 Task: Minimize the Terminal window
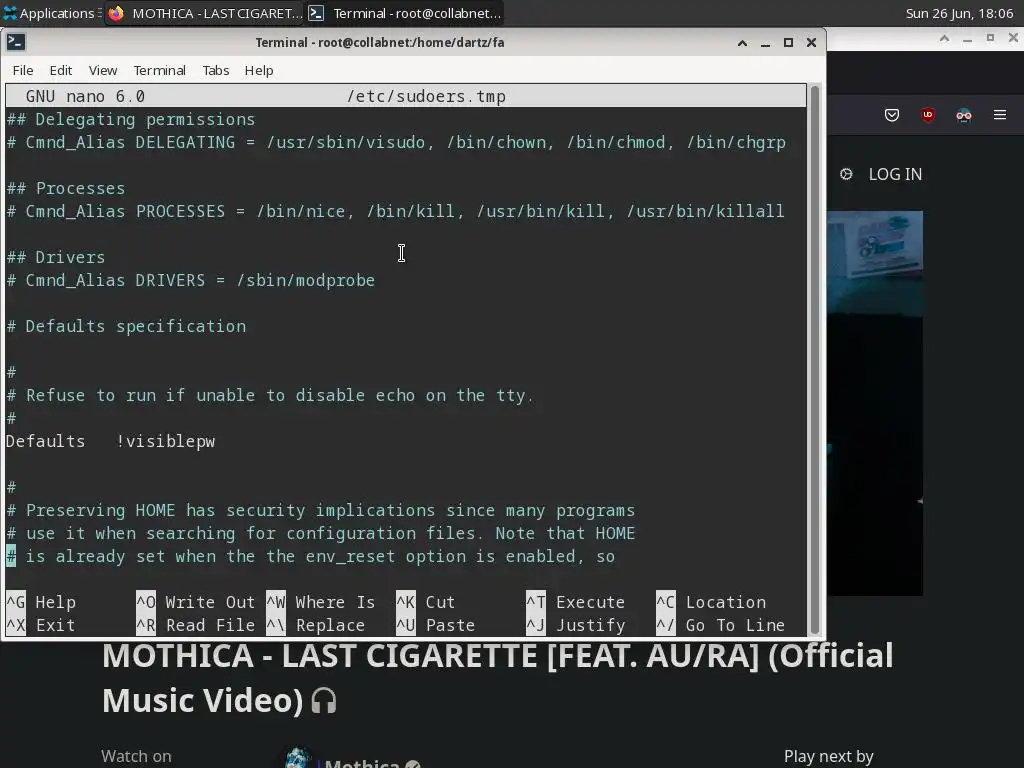[765, 43]
